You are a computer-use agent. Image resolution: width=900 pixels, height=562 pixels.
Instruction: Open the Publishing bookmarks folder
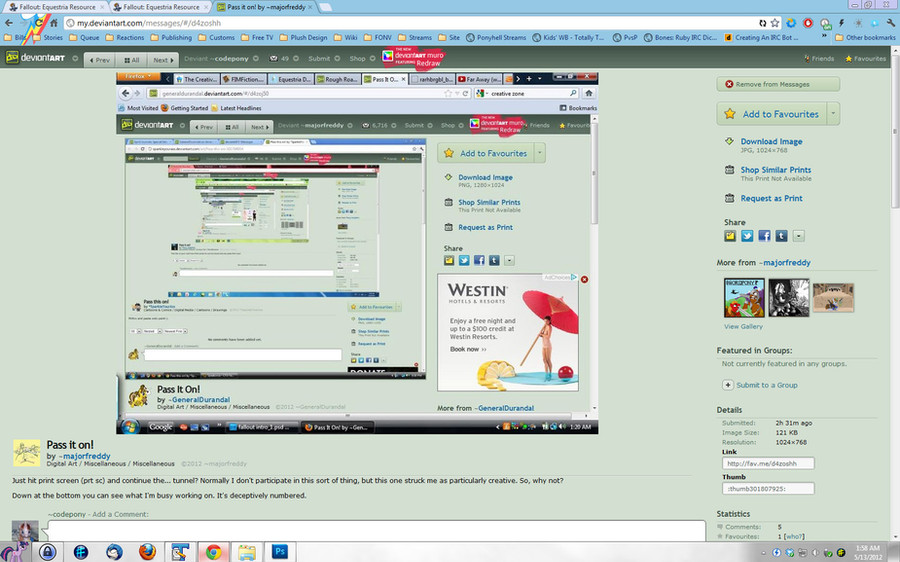[x=171, y=37]
